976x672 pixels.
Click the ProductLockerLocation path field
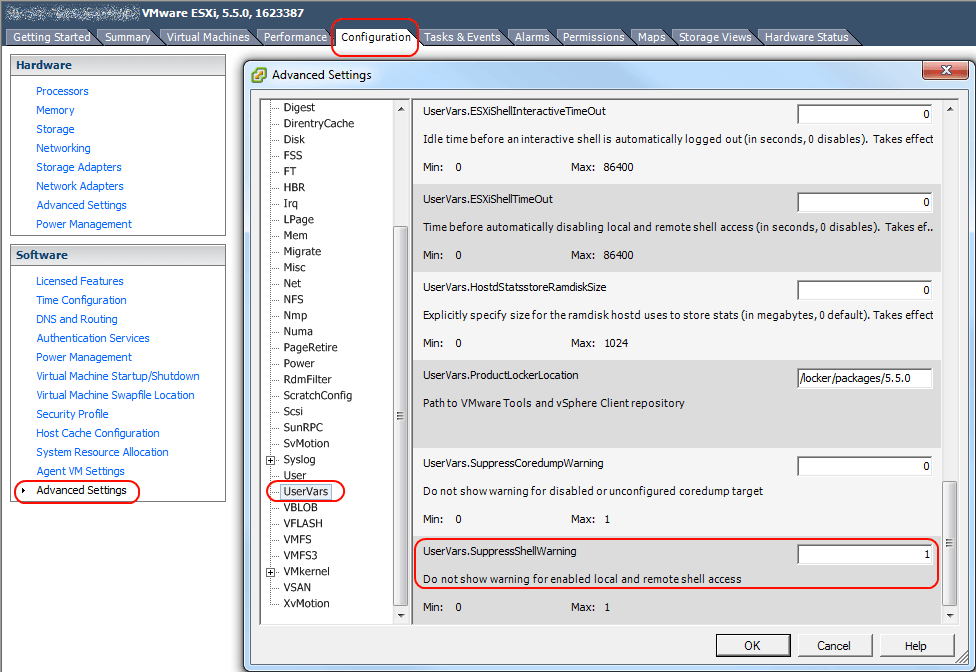tap(865, 378)
